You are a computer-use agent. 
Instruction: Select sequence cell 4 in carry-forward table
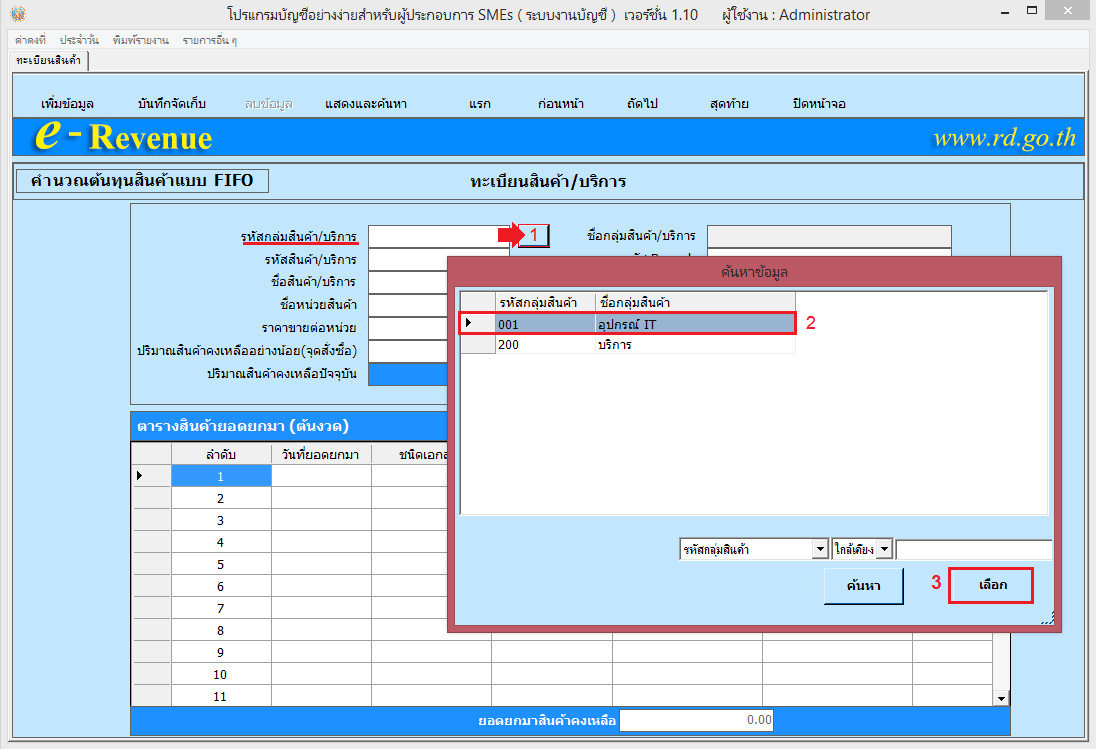[221, 542]
